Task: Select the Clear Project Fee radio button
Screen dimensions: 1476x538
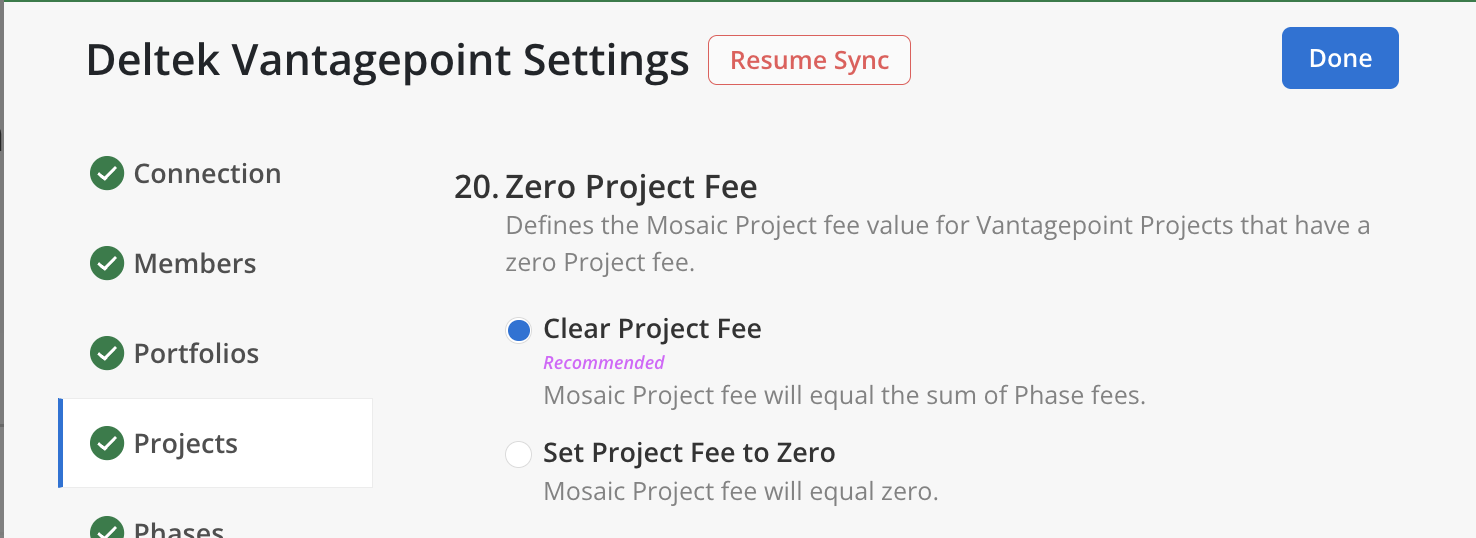Action: pyautogui.click(x=518, y=330)
